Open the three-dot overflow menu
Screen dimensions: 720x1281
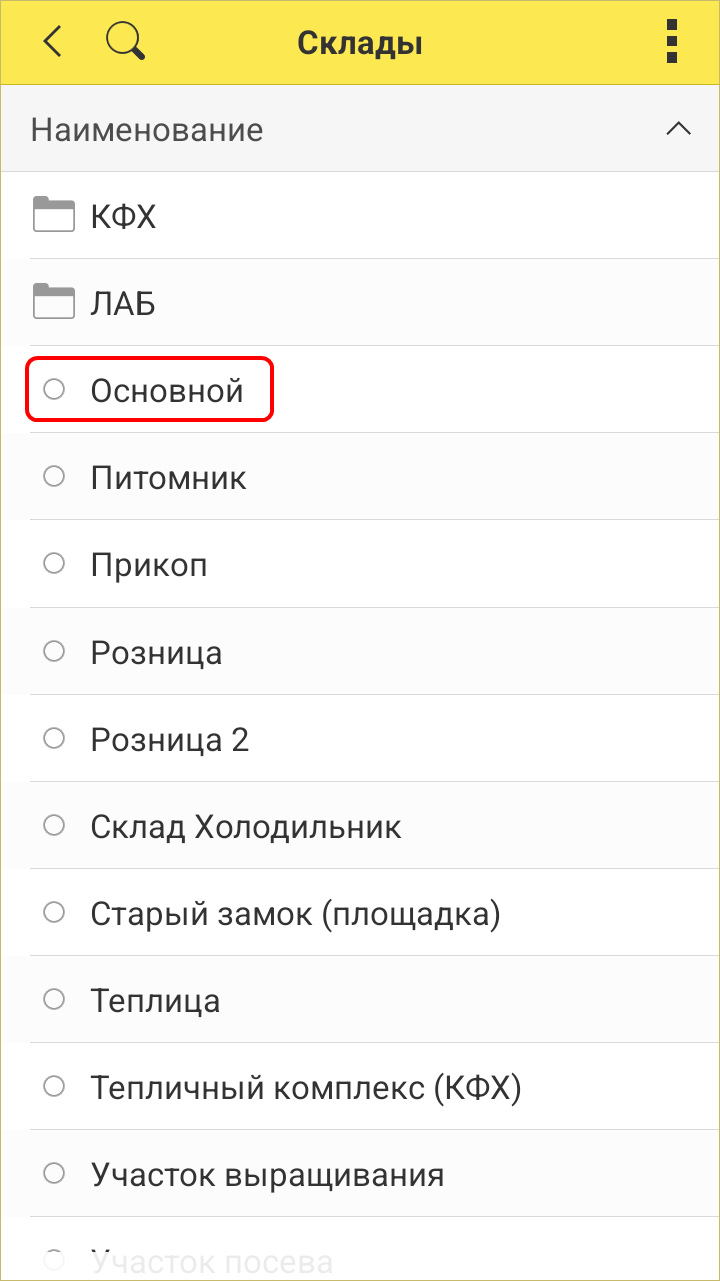coord(671,42)
